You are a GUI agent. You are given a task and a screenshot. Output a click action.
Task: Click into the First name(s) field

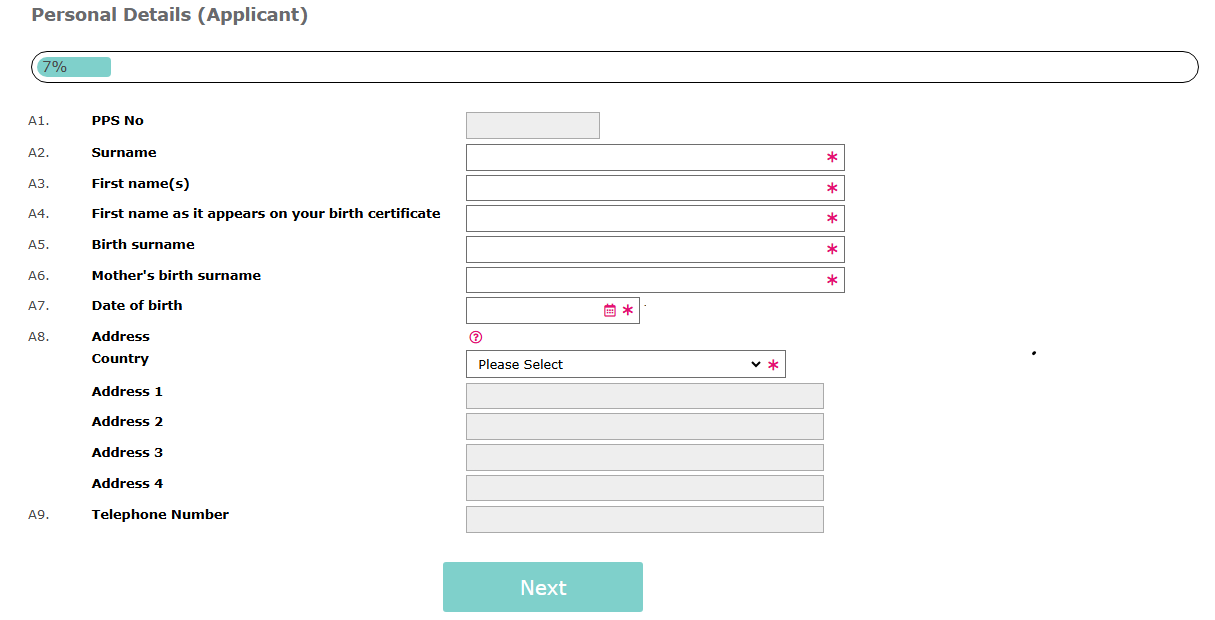tap(645, 188)
